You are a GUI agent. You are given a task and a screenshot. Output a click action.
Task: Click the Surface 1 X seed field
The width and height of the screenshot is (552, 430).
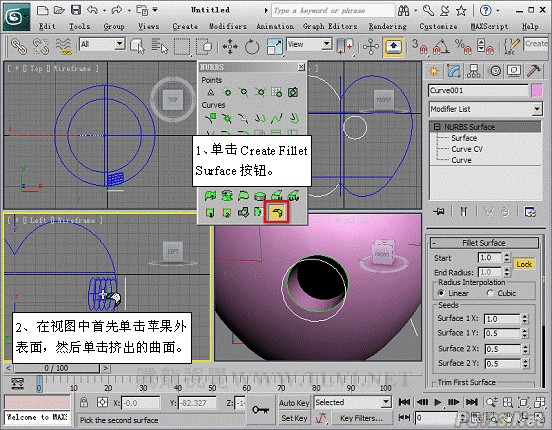click(x=502, y=319)
